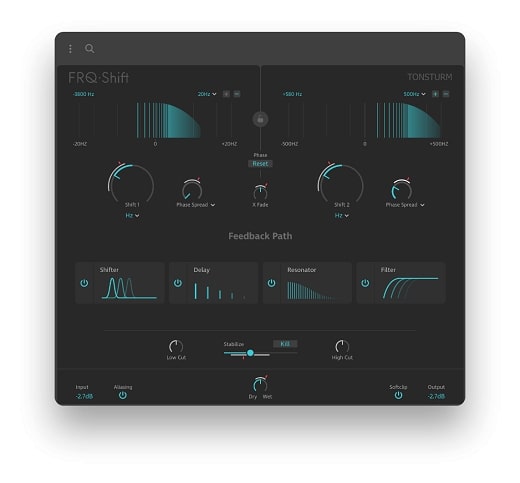Click the TONSTURM brand logo
Viewport: 520px width, 483px height.
(430, 77)
